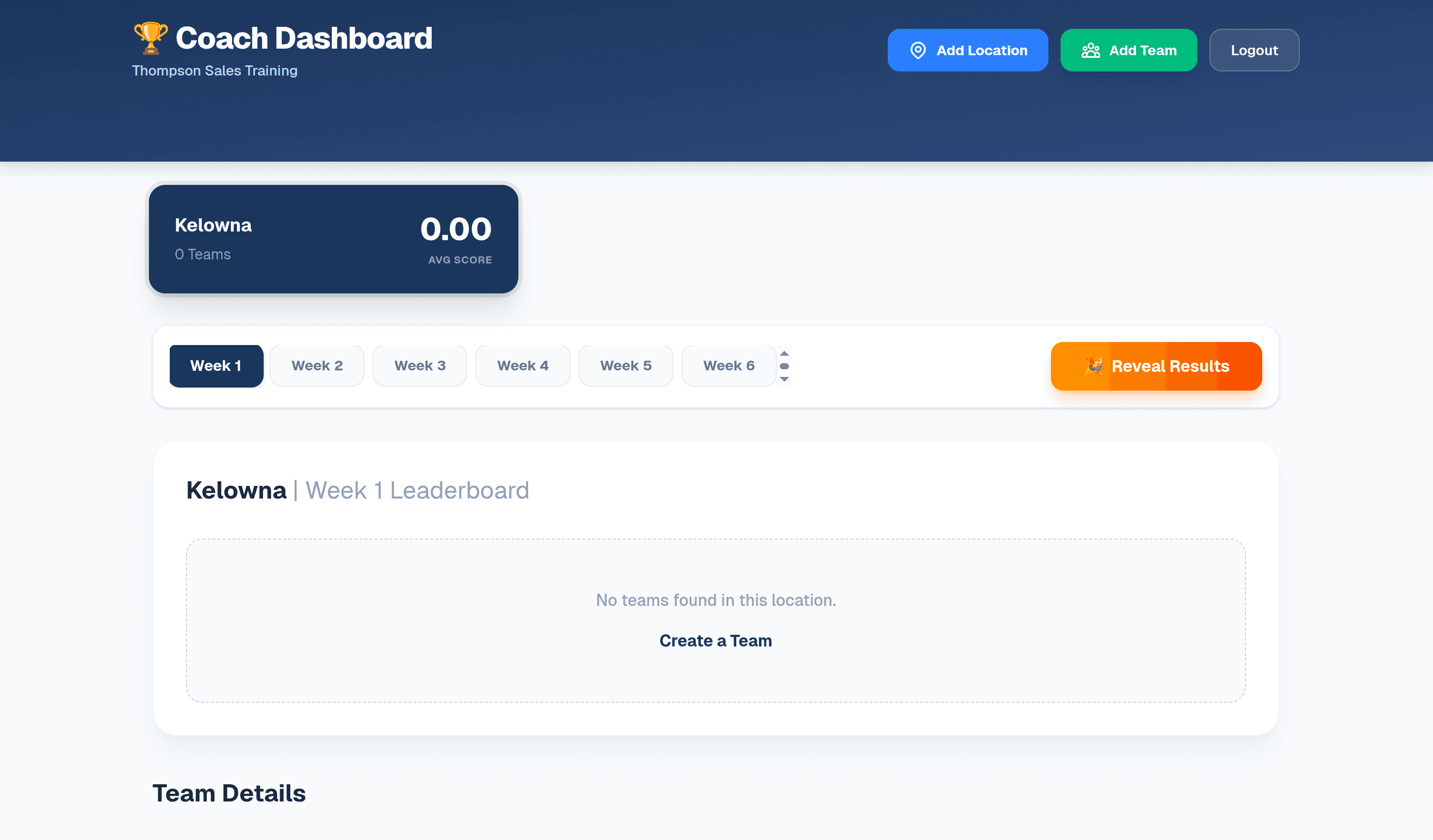Click the 0.00 average score value
This screenshot has width=1433, height=840.
point(456,228)
